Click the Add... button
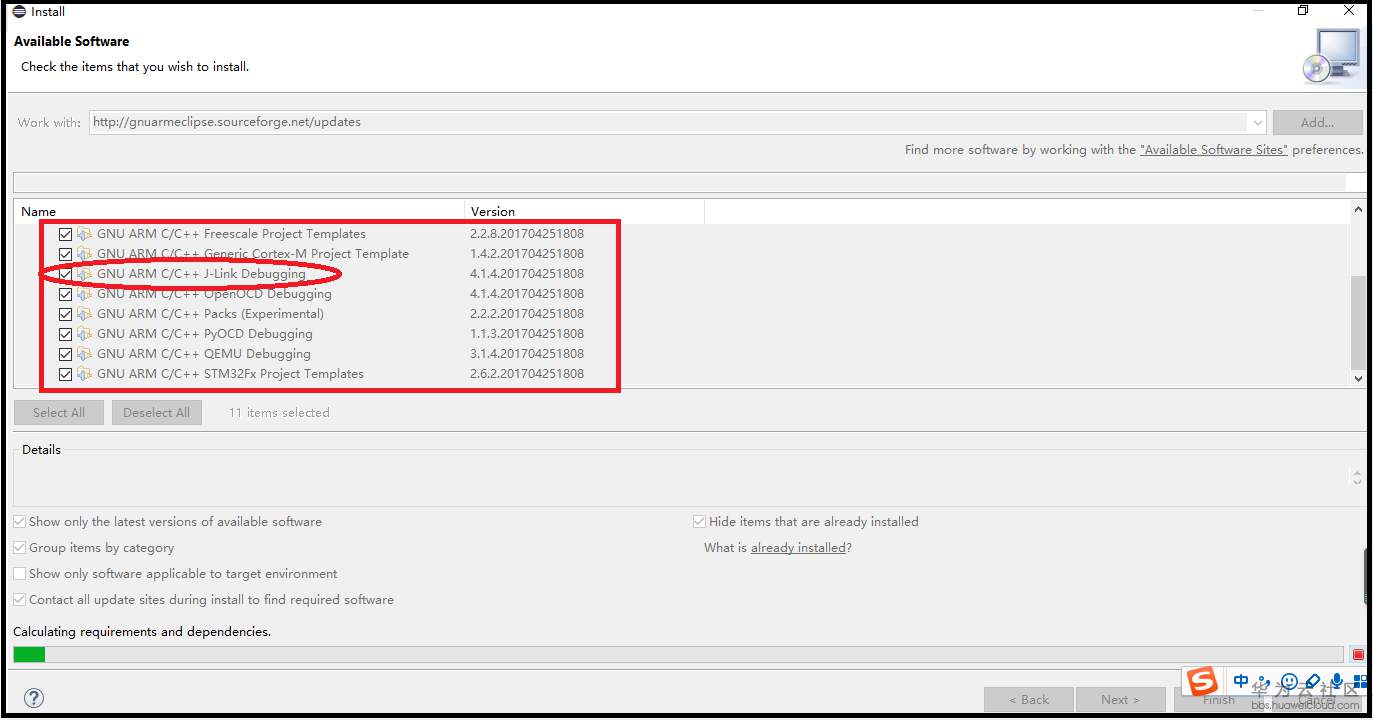 click(1317, 123)
